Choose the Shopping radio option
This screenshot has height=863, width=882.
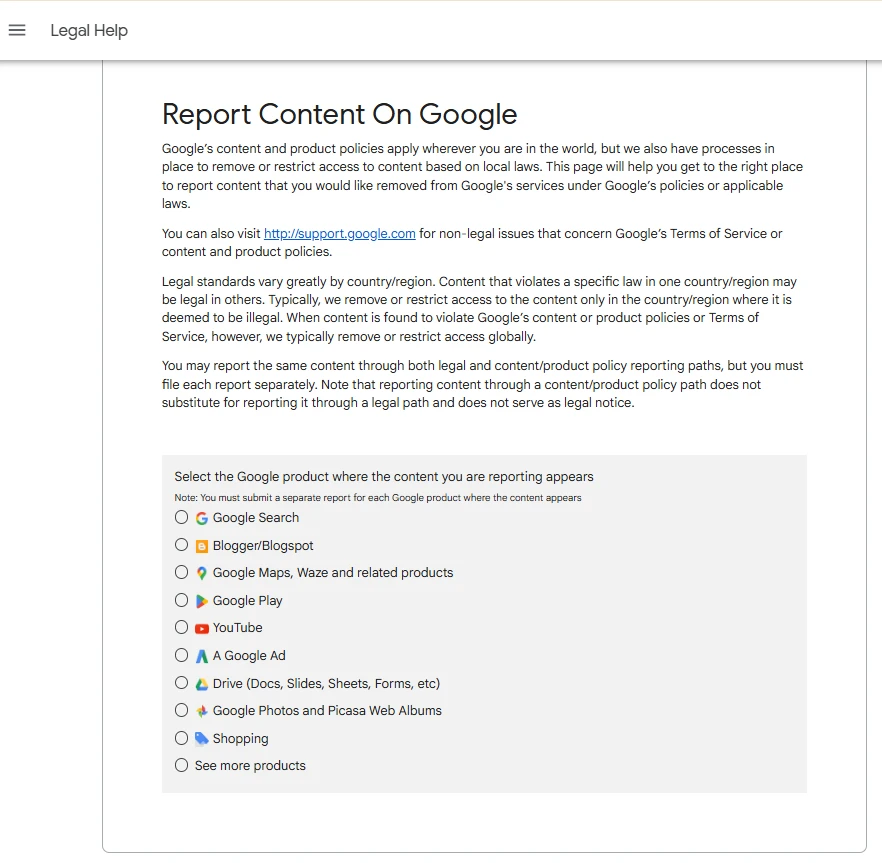pos(181,739)
